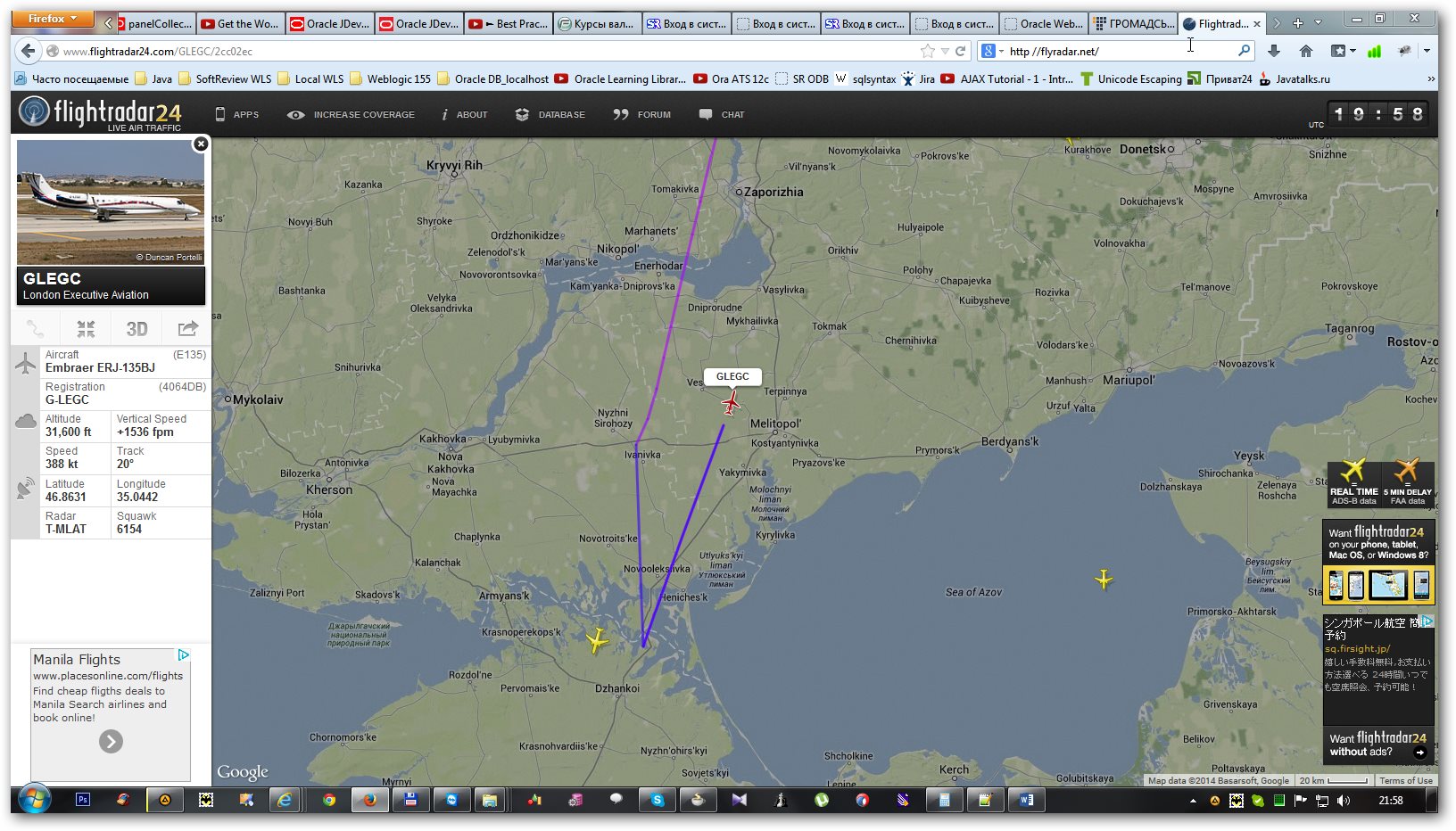The image size is (1456, 831).
Task: Go back with browser back arrow
Action: pyautogui.click(x=28, y=51)
